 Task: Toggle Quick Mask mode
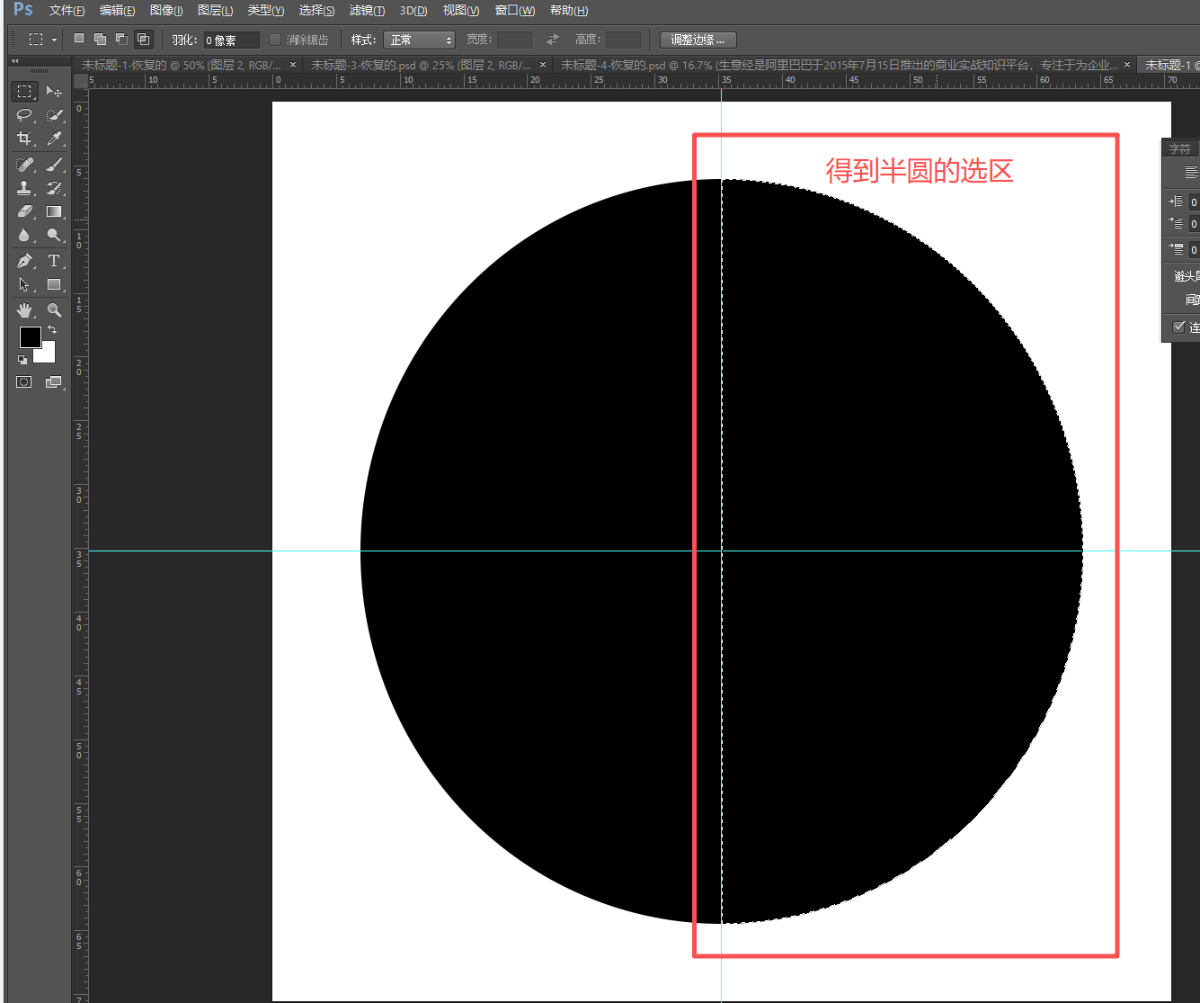point(25,382)
